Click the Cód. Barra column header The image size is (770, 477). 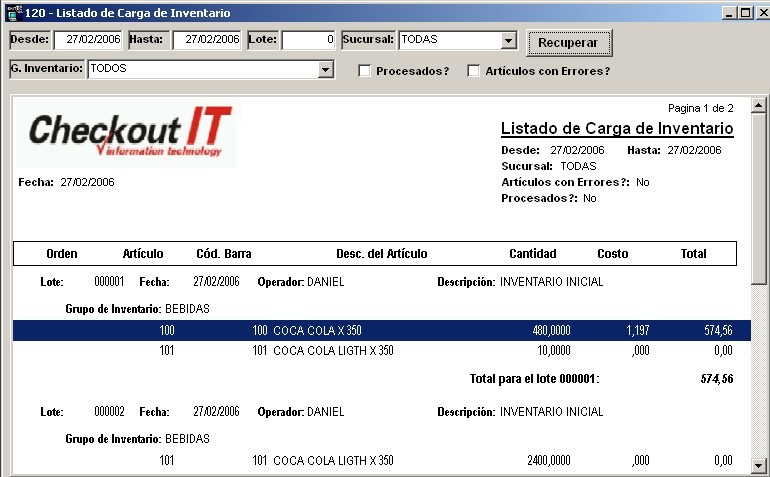(x=224, y=253)
